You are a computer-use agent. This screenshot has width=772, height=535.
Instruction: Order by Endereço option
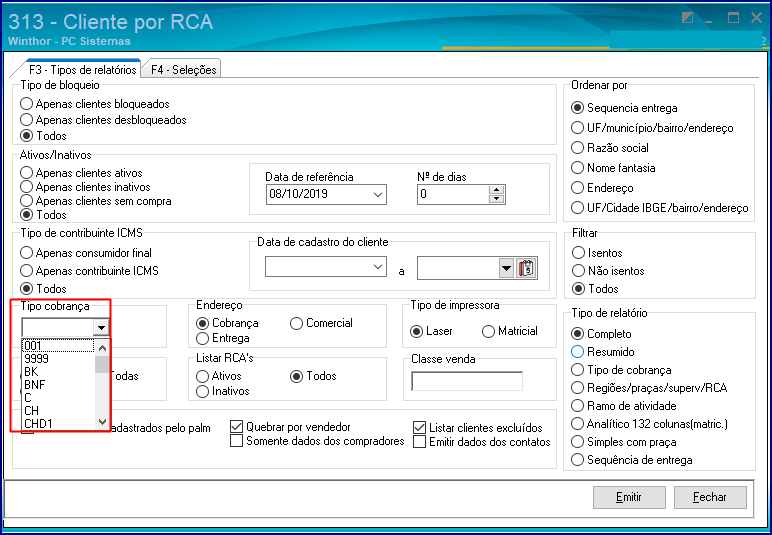(602, 188)
